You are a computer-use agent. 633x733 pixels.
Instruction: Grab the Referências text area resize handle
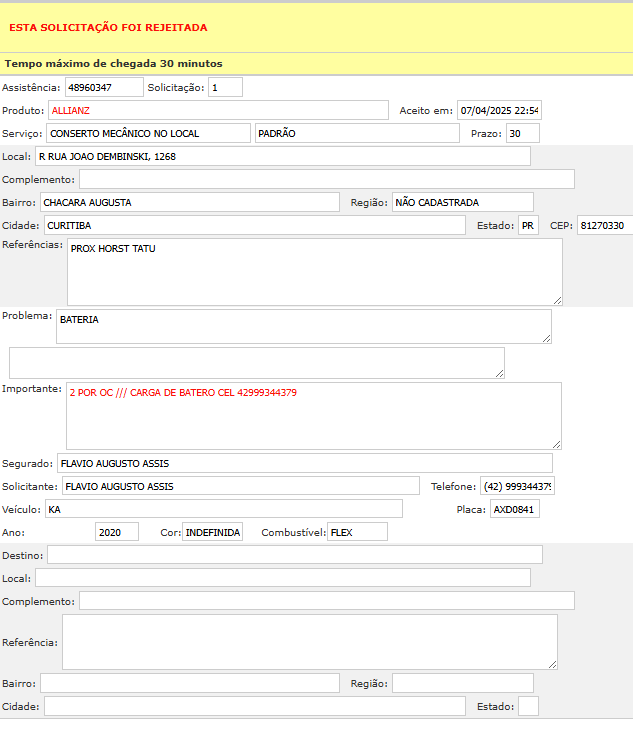tap(557, 299)
